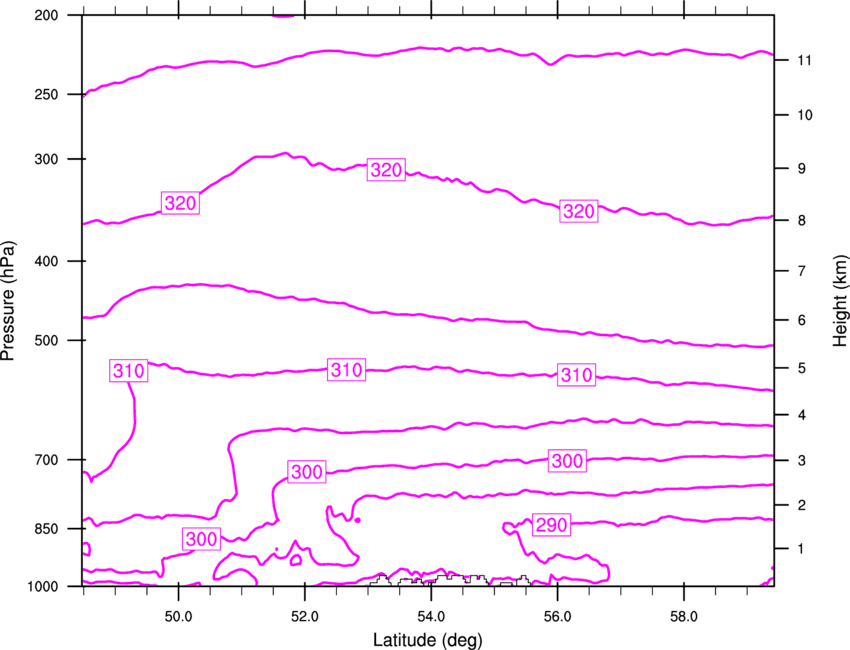Screen dimensions: 850x650
Task: Select the 850 pressure tick label
Action: 47,529
